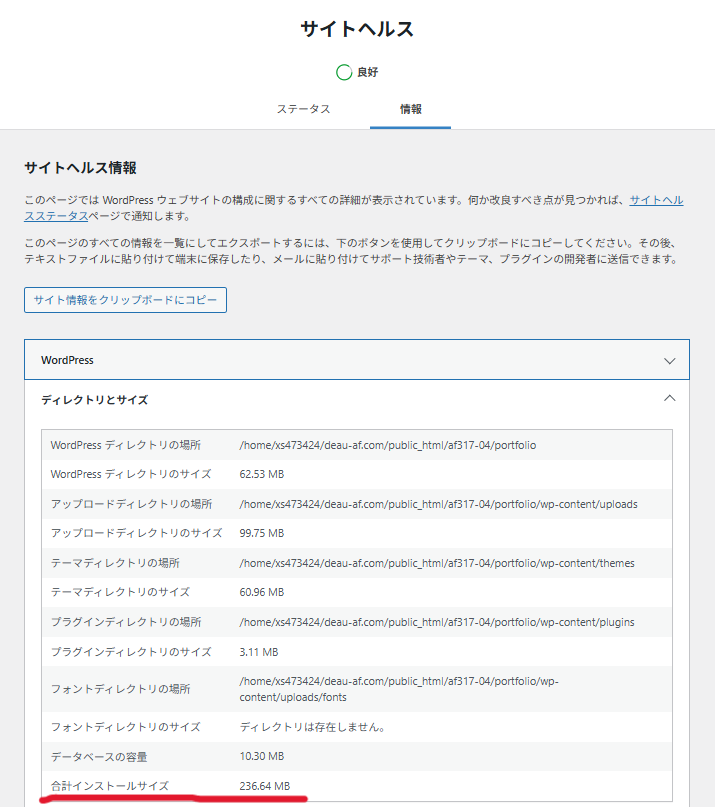Switch to the ステータス tab
Screen dimensions: 715x807
point(303,109)
